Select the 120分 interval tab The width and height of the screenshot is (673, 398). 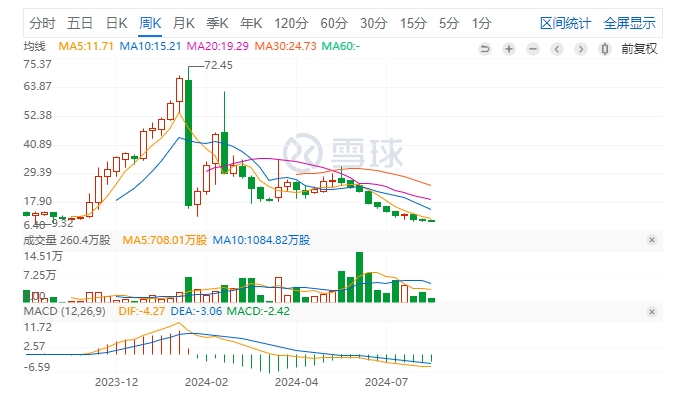(291, 23)
